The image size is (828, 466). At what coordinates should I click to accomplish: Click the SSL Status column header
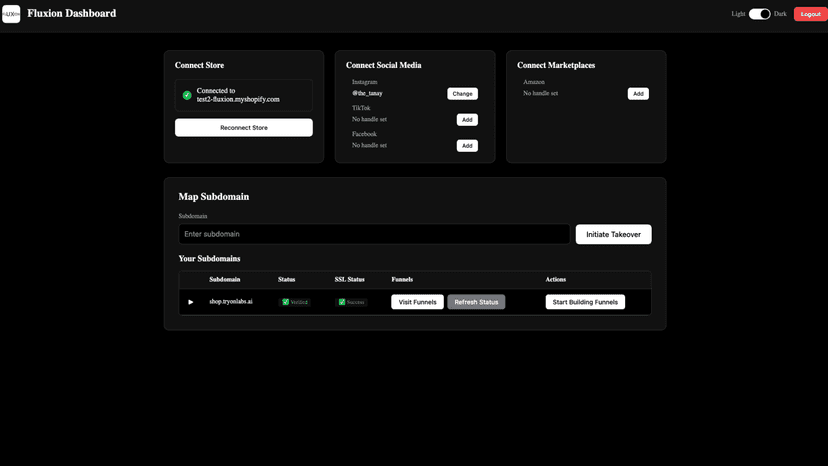tap(350, 279)
